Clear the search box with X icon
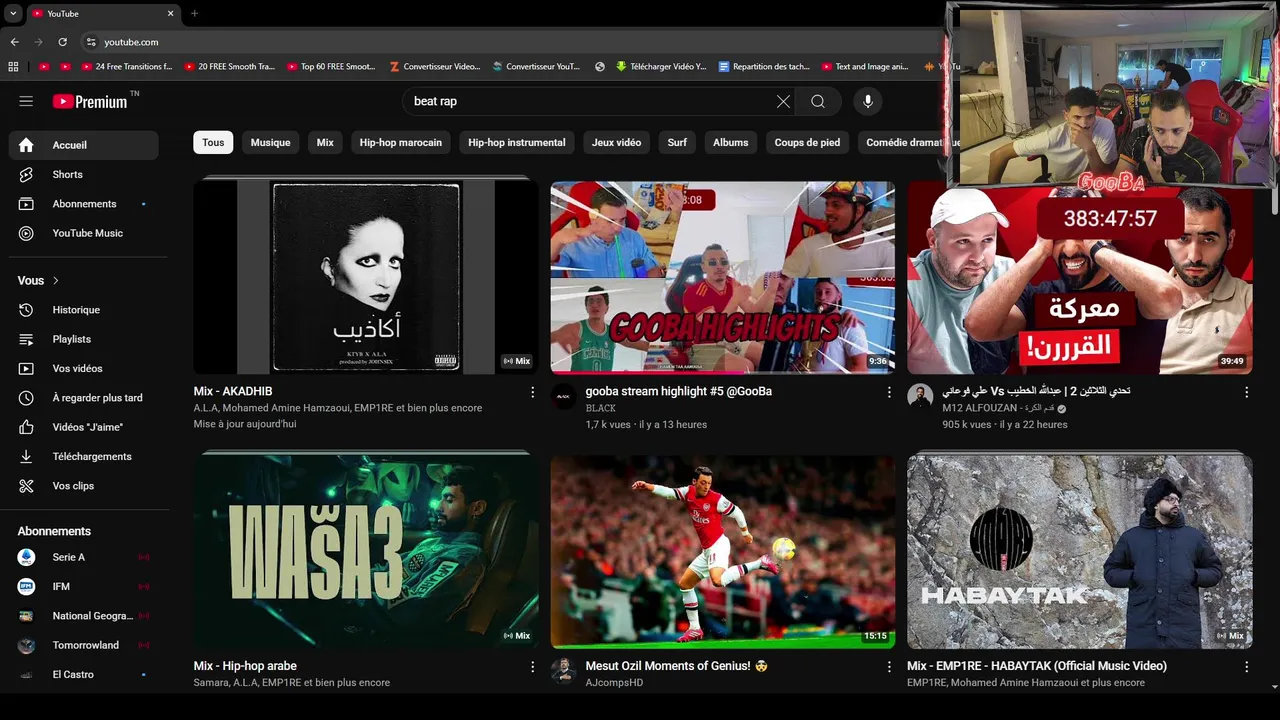This screenshot has width=1280, height=720. click(783, 101)
